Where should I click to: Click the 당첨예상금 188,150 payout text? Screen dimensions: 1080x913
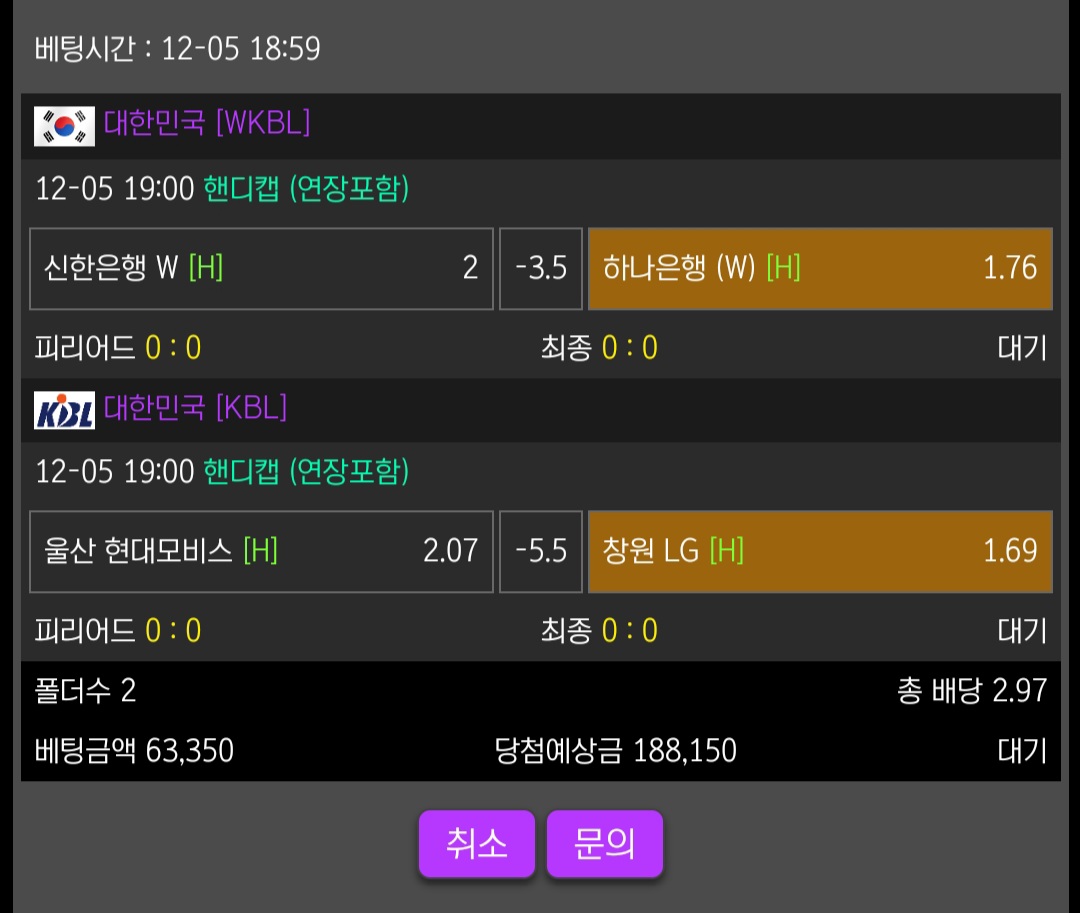tap(615, 750)
